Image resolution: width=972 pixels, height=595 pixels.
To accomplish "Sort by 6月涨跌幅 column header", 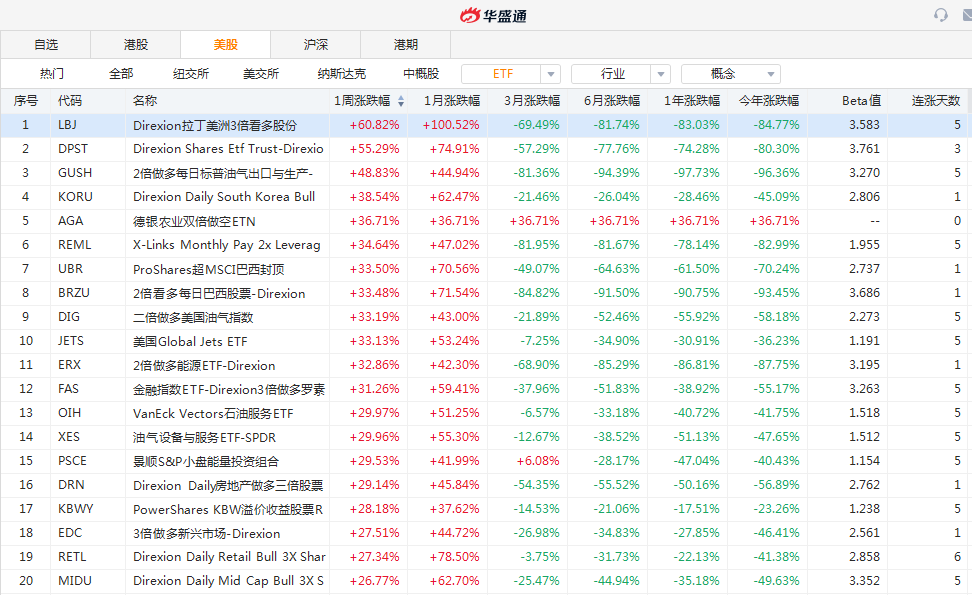I will 612,101.
